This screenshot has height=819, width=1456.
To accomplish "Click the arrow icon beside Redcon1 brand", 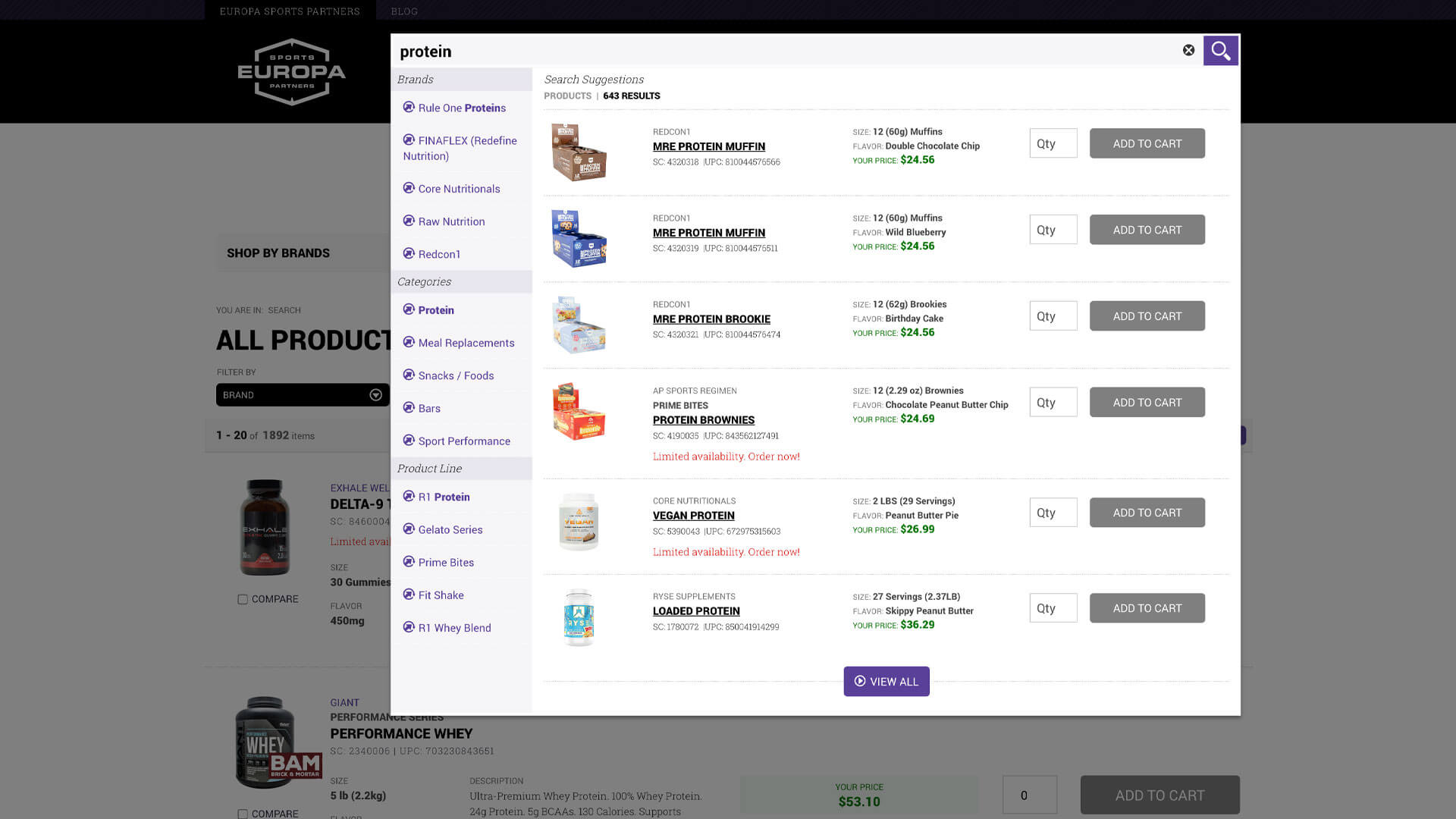I will coord(409,253).
